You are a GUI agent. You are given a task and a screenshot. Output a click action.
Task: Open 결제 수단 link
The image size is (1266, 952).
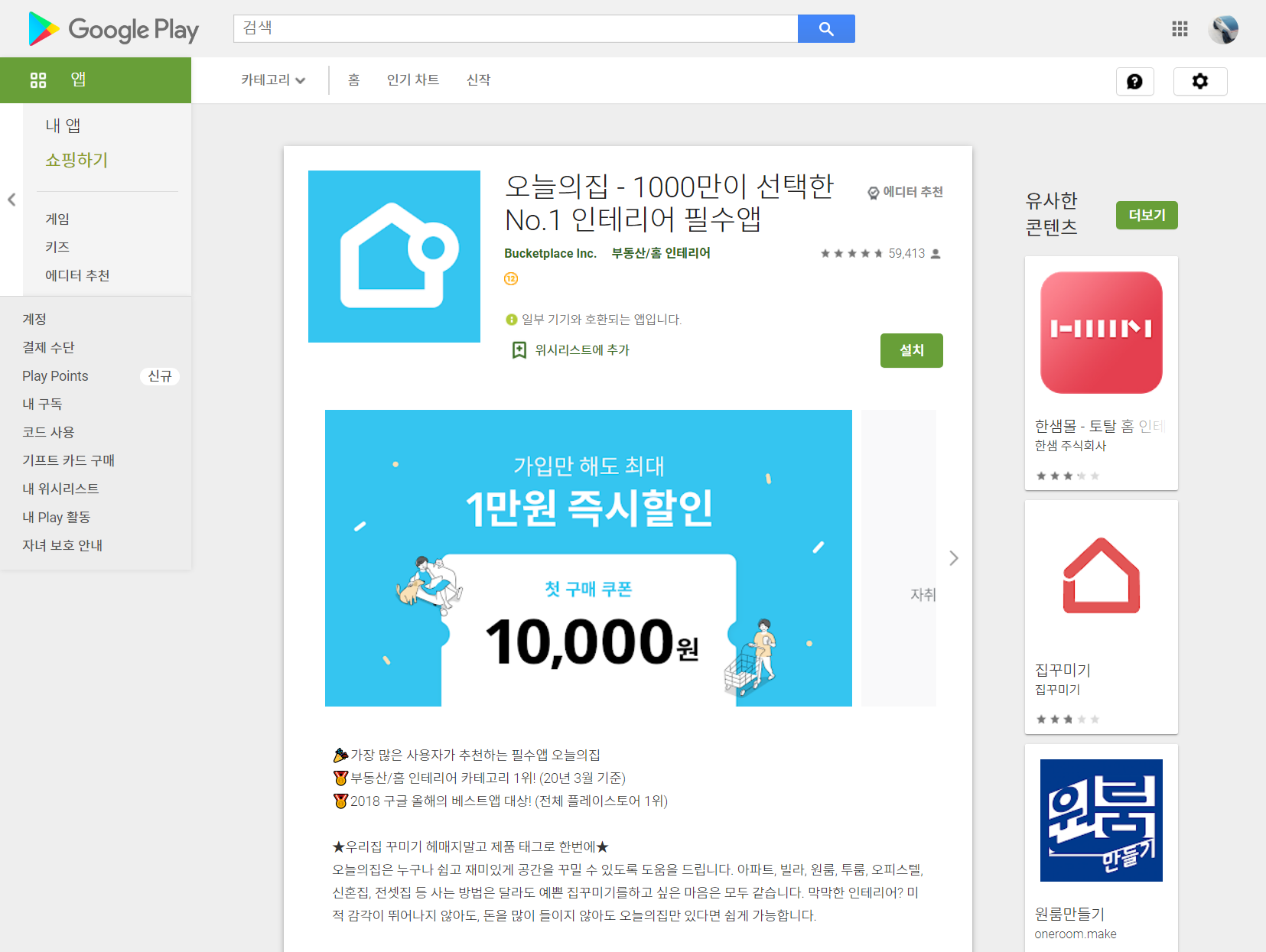48,347
